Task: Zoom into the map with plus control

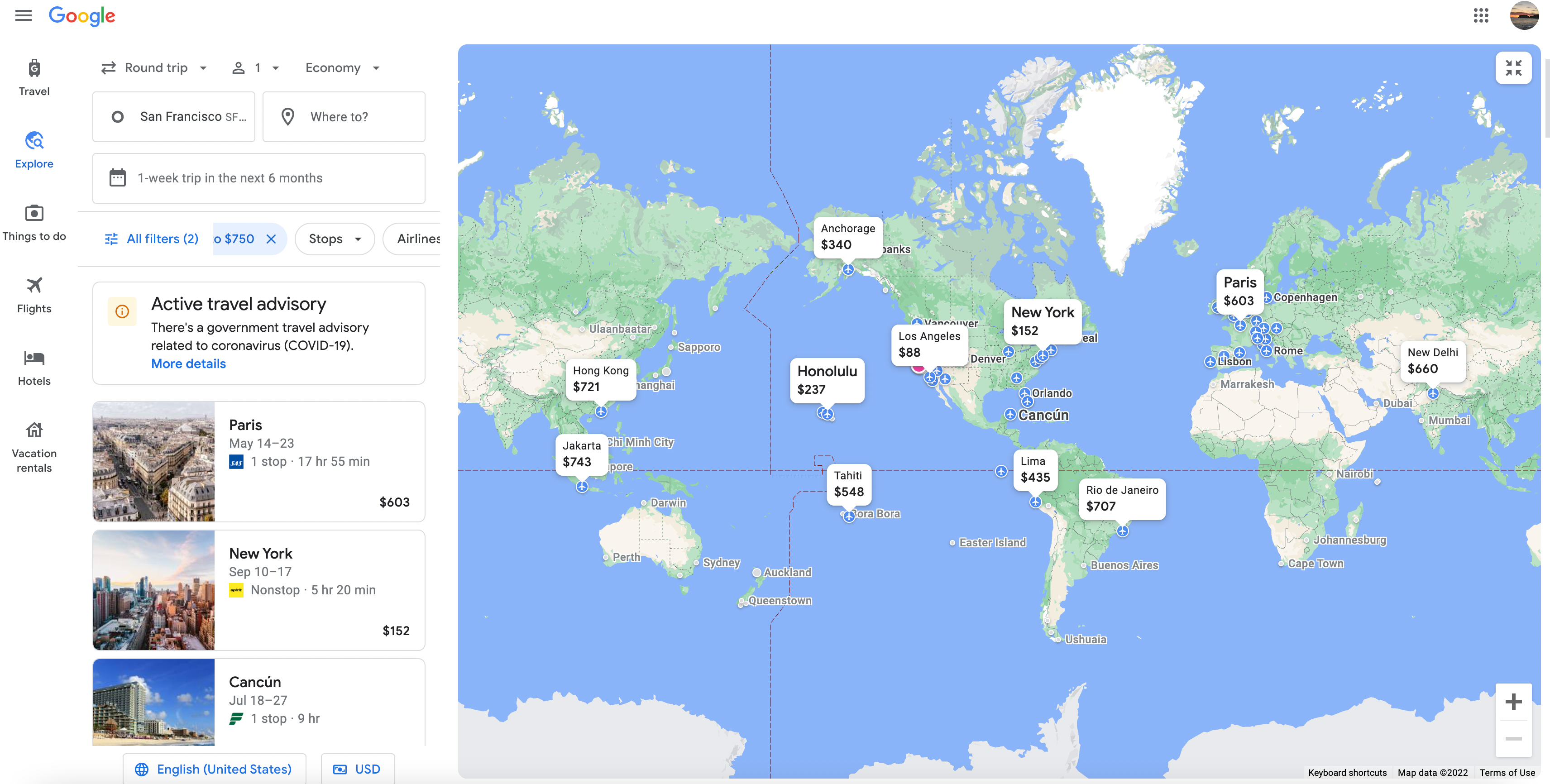Action: tap(1514, 701)
